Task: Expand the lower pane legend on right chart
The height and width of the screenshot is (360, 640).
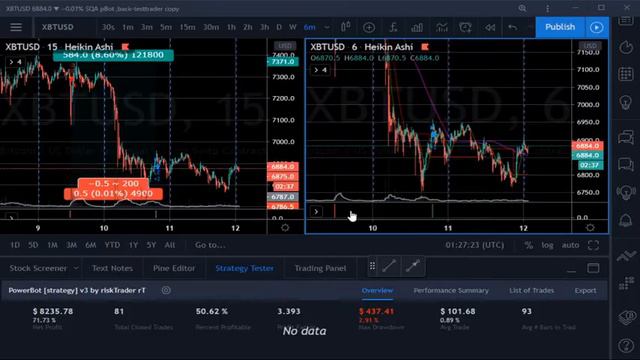Action: pyautogui.click(x=316, y=211)
